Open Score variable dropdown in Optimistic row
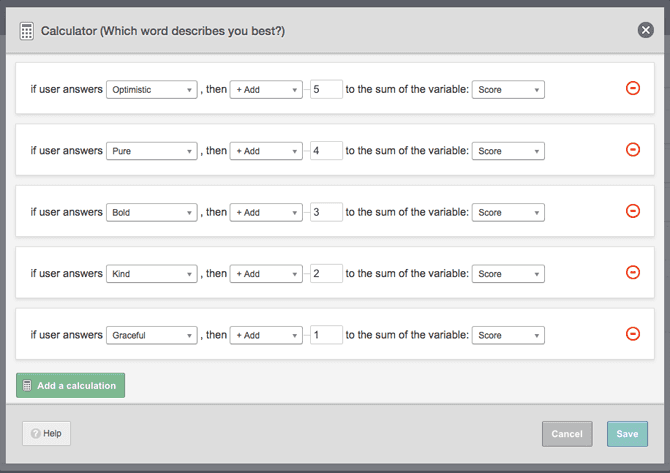Image resolution: width=670 pixels, height=473 pixels. [x=508, y=90]
